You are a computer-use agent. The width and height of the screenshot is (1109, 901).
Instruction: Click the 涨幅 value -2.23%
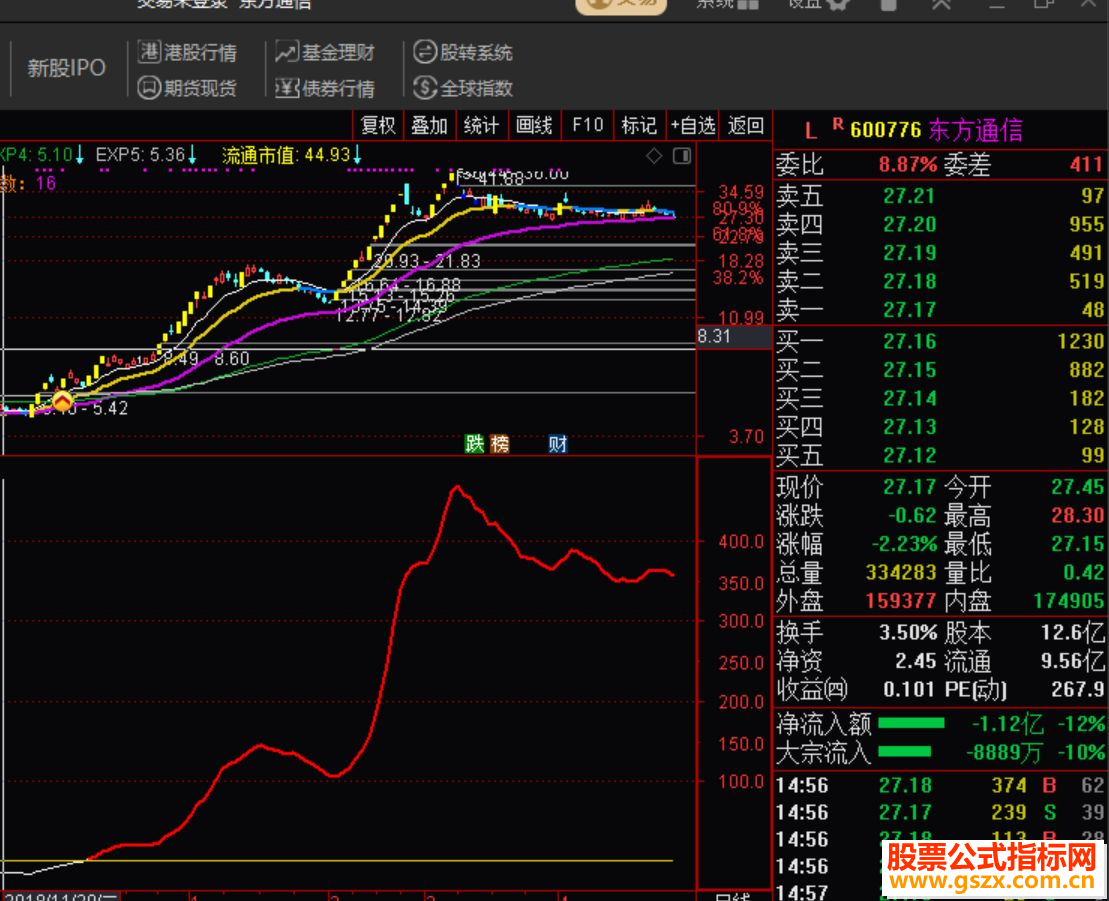coord(905,544)
